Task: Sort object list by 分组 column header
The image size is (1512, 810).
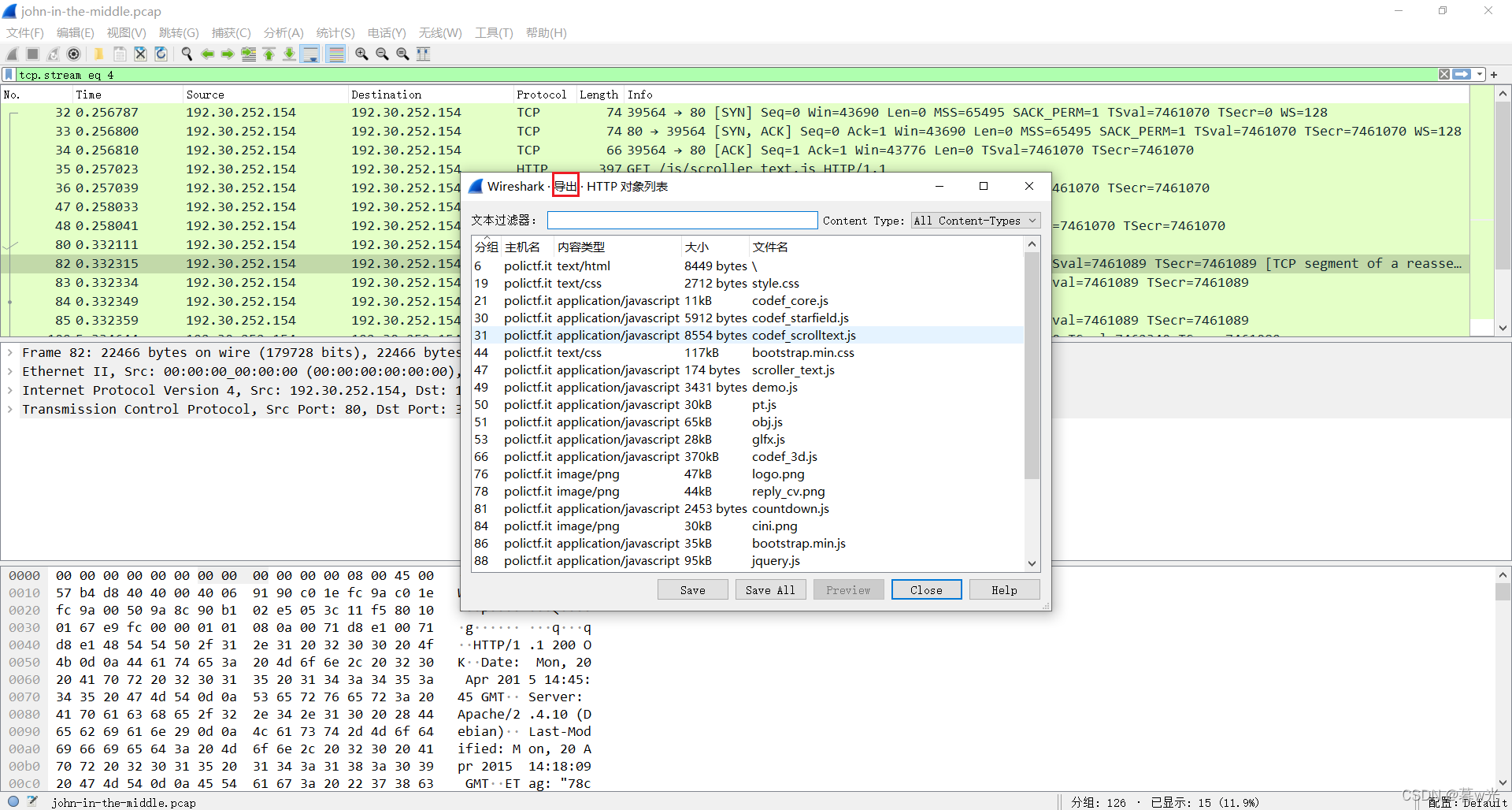Action: [x=487, y=247]
